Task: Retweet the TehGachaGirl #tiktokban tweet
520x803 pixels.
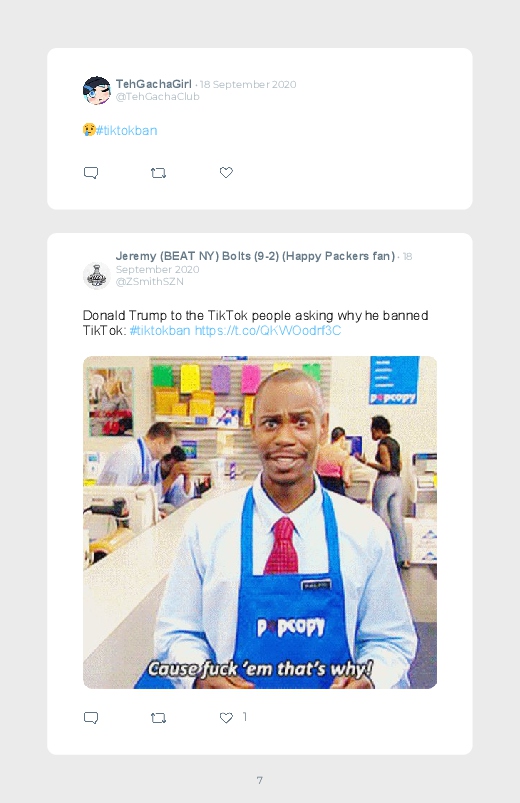Action: coord(158,173)
